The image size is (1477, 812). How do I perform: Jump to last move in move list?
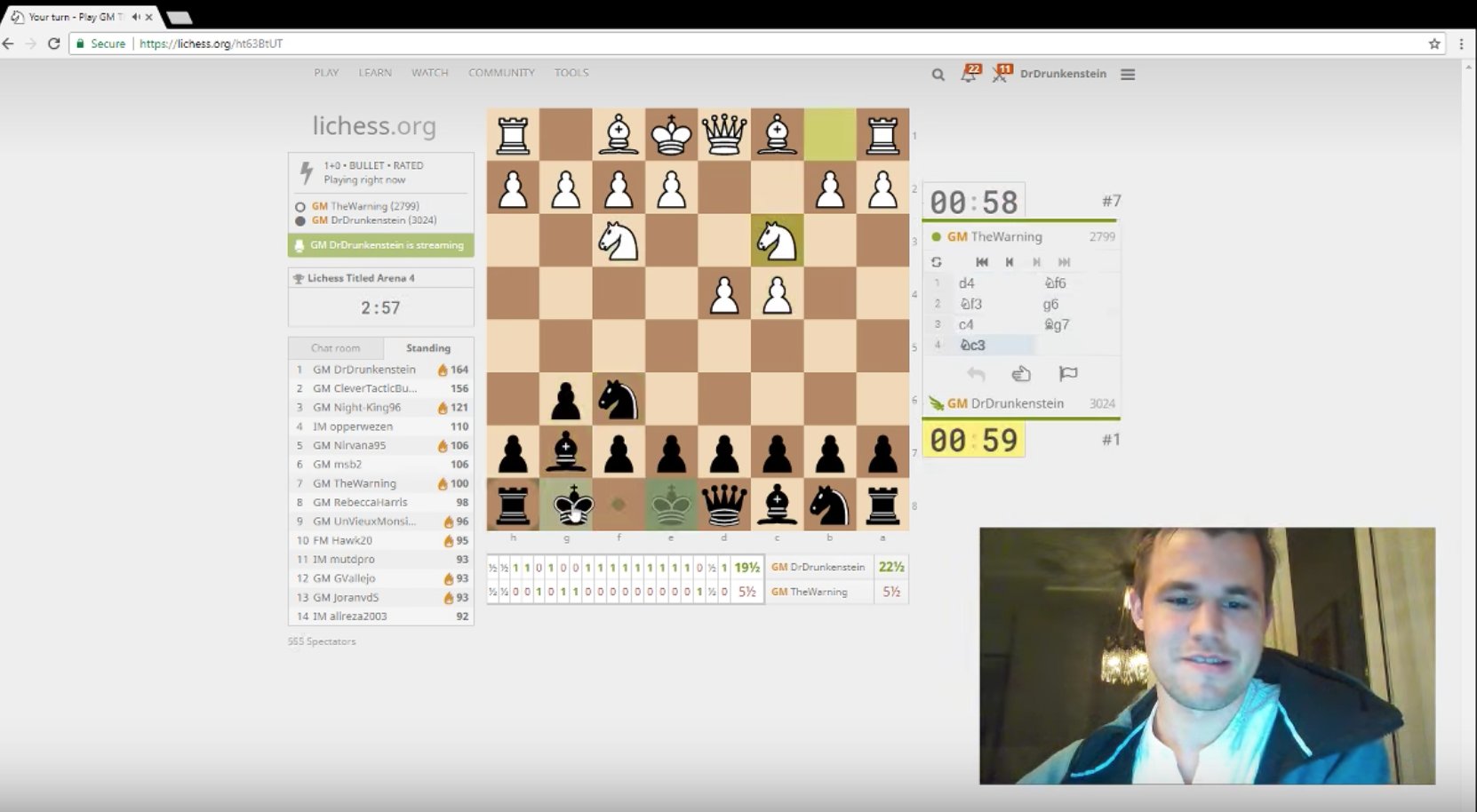(x=1064, y=262)
